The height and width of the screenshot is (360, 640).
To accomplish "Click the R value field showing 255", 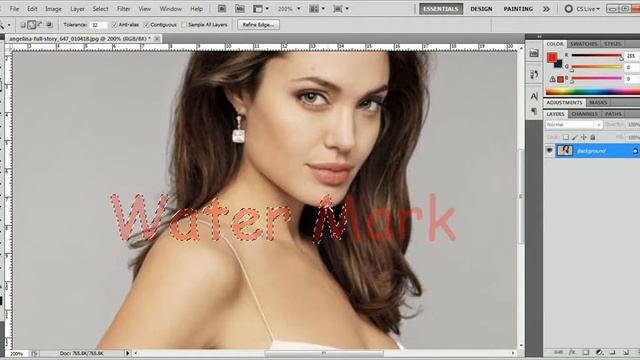I will [632, 56].
